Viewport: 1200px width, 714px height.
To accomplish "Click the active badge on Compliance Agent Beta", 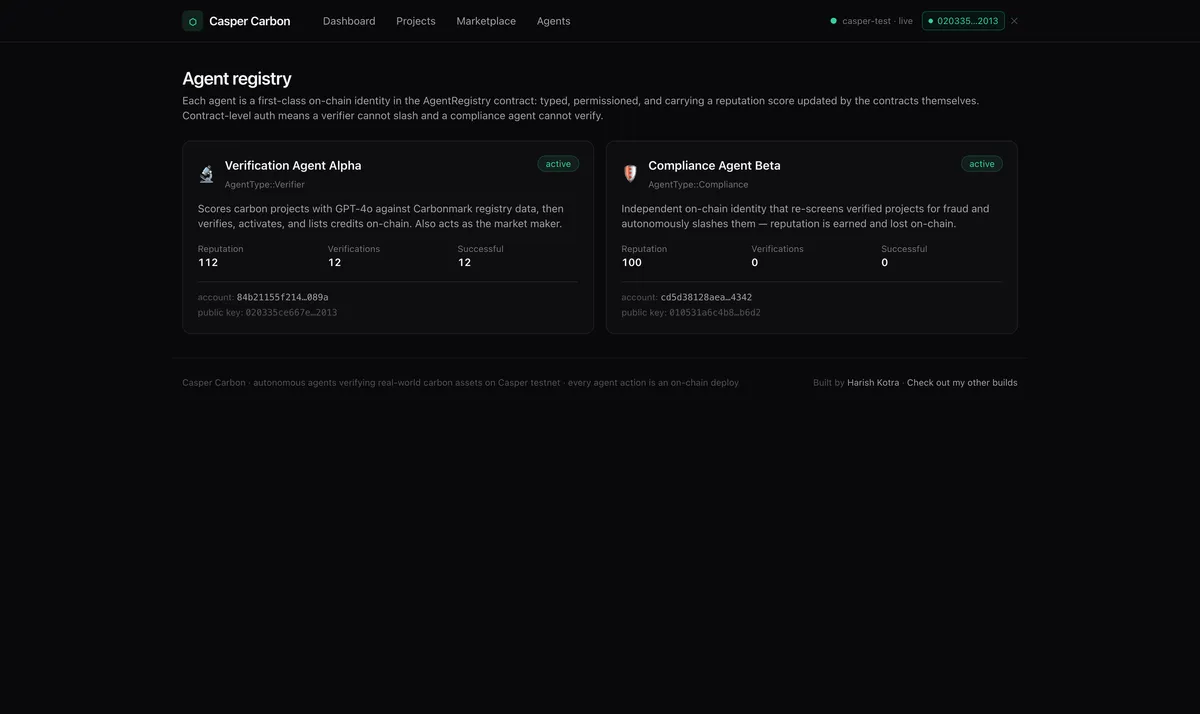I will pos(982,164).
